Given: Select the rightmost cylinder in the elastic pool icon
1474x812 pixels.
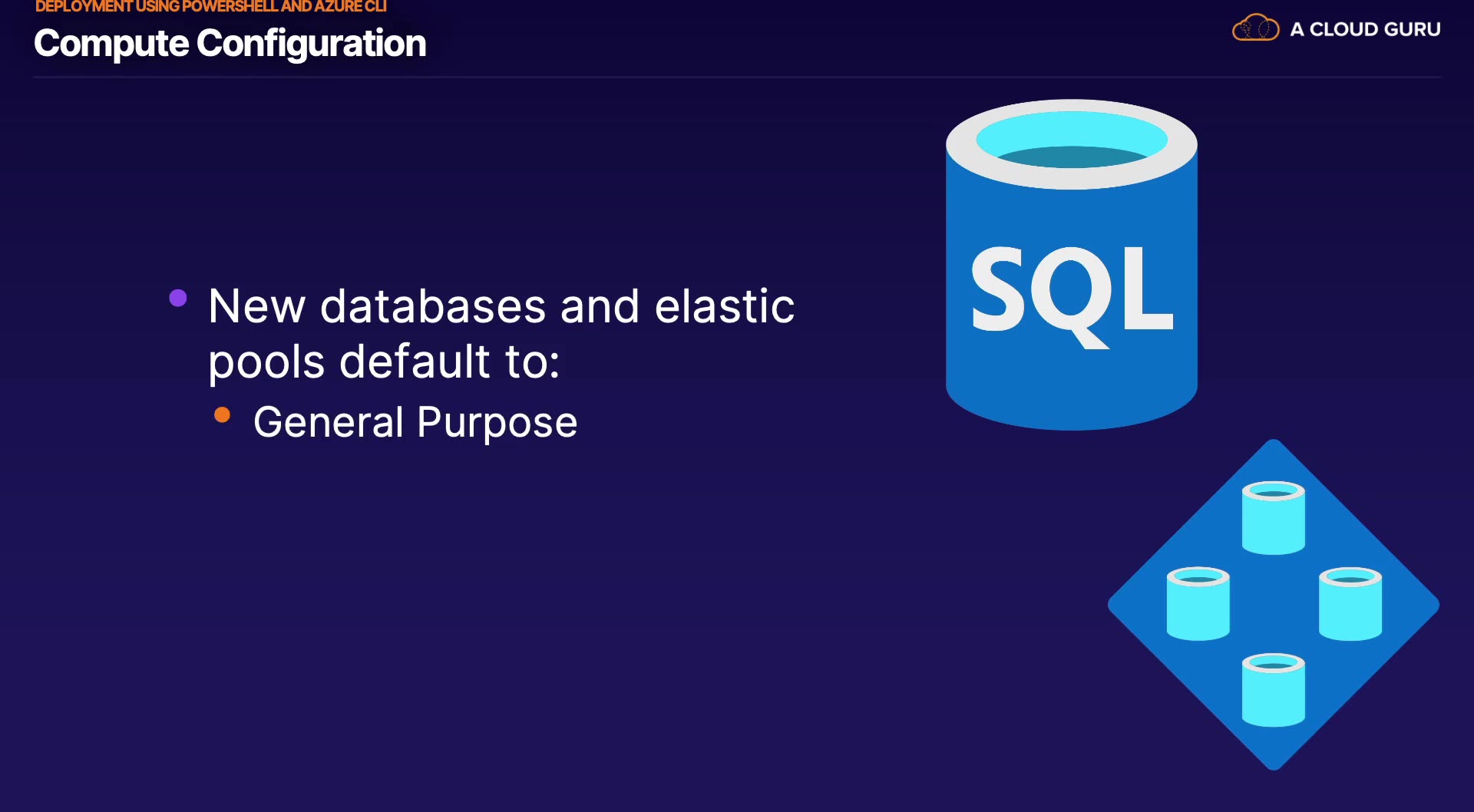Looking at the screenshot, I should point(1350,603).
